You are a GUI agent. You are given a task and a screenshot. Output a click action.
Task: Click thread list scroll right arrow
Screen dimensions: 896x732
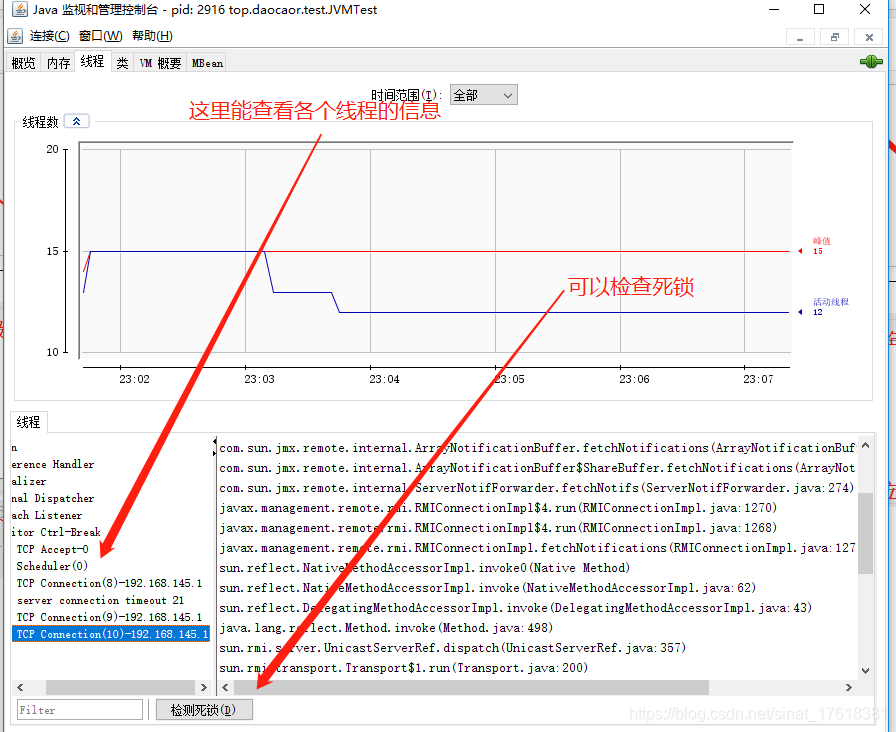203,687
